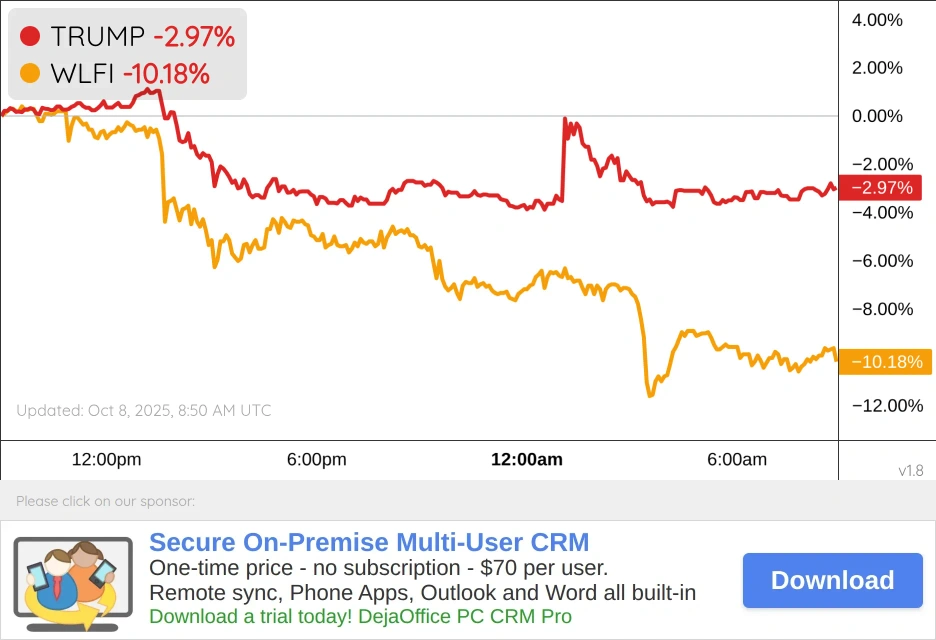
Task: Toggle the WLFI series in legend
Action: 82,73
